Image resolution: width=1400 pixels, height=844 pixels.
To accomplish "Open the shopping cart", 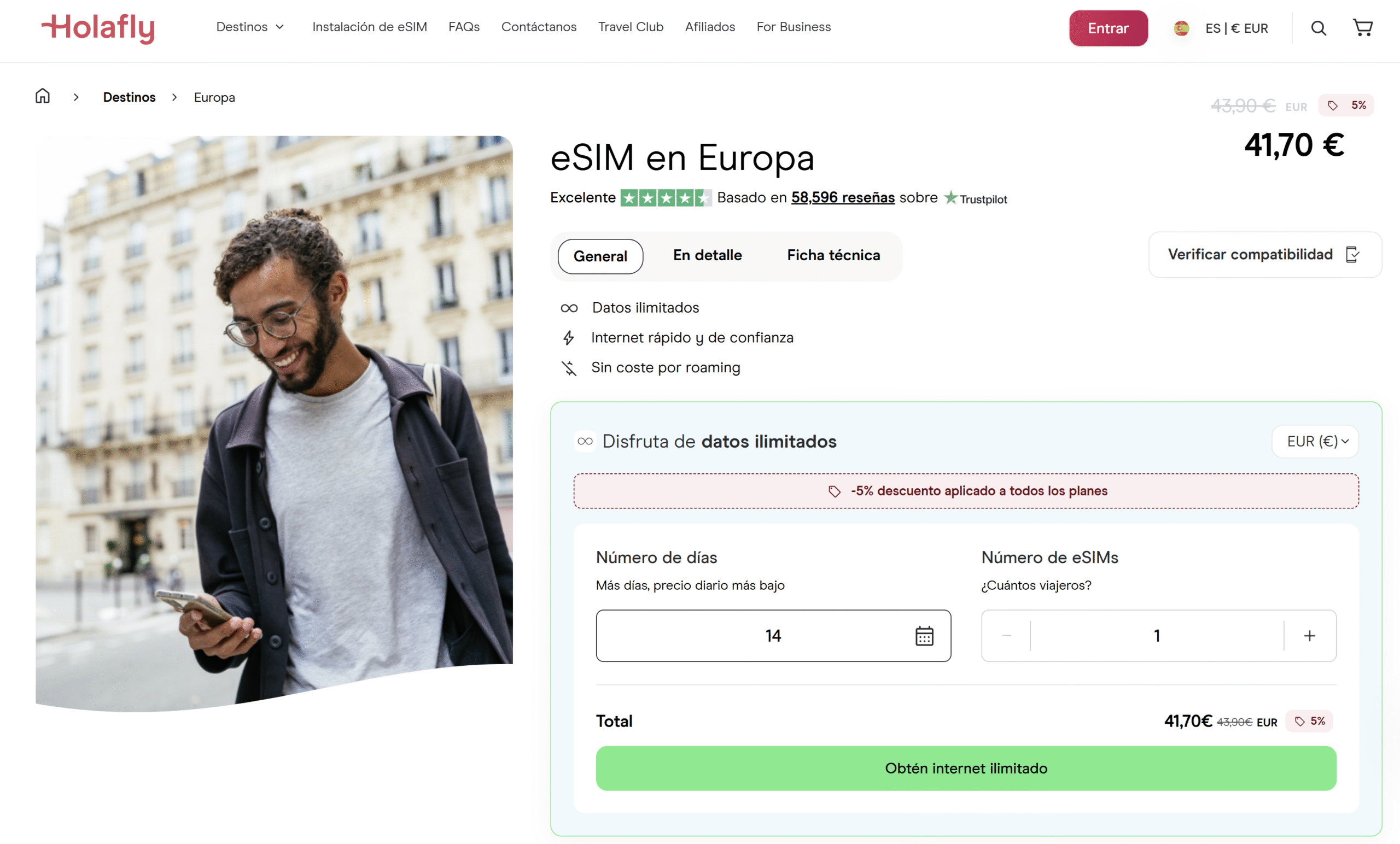I will [x=1362, y=28].
